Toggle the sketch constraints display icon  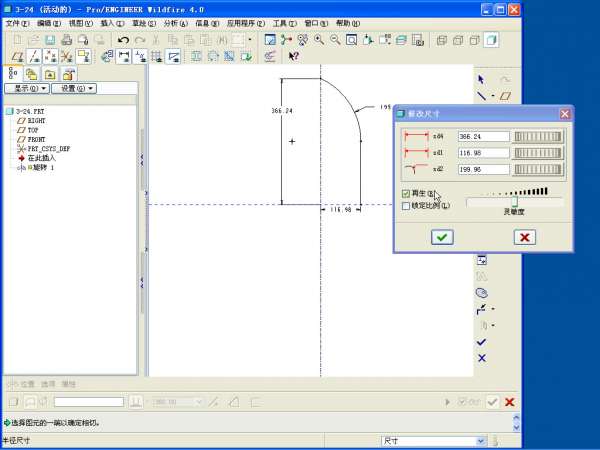pyautogui.click(x=140, y=57)
